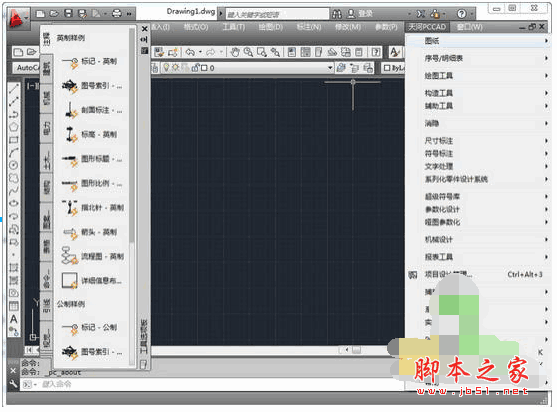Select the Rectangle draw tool

pos(13,140)
